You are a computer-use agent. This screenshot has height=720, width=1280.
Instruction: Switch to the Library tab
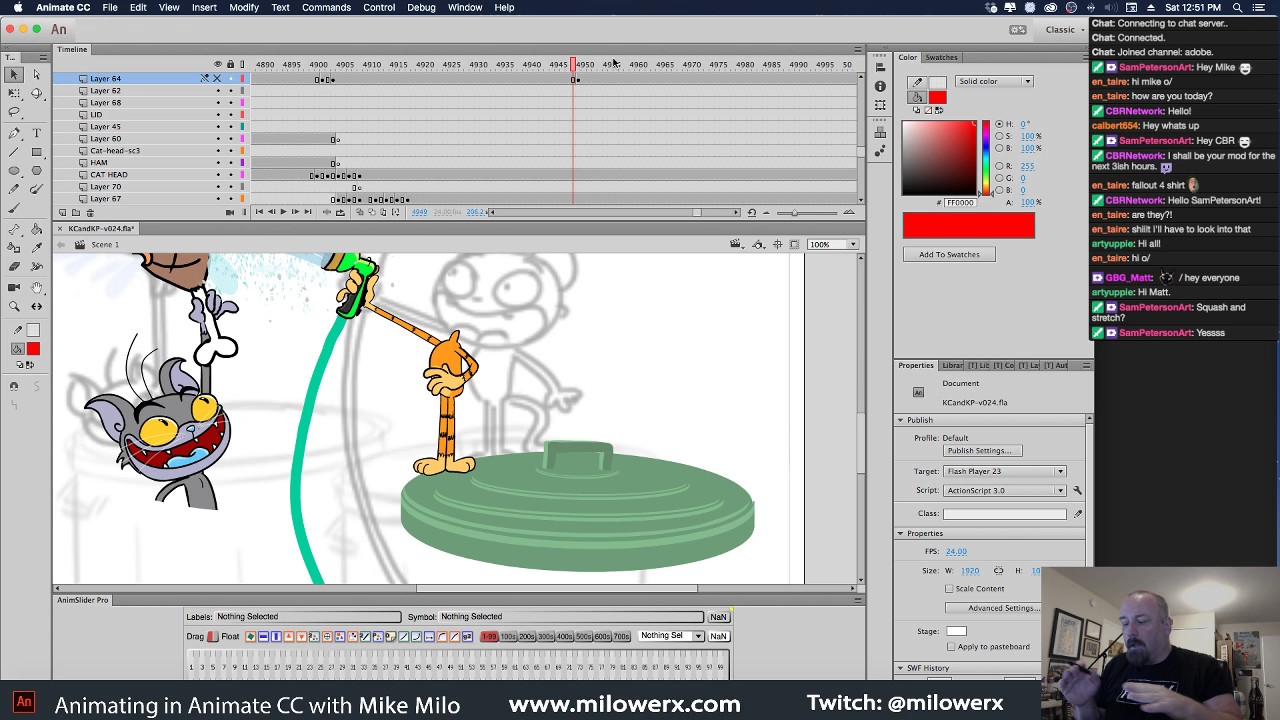pos(953,365)
